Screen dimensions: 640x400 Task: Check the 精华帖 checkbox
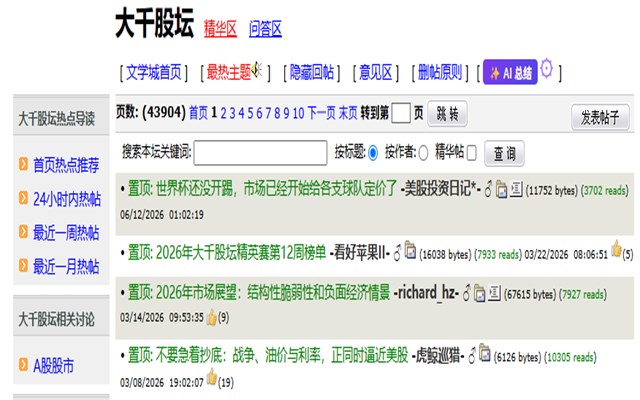click(471, 153)
